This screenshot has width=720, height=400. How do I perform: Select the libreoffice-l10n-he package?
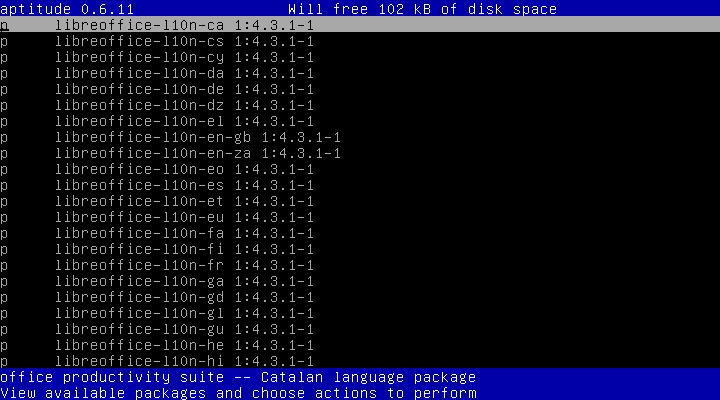click(360, 345)
